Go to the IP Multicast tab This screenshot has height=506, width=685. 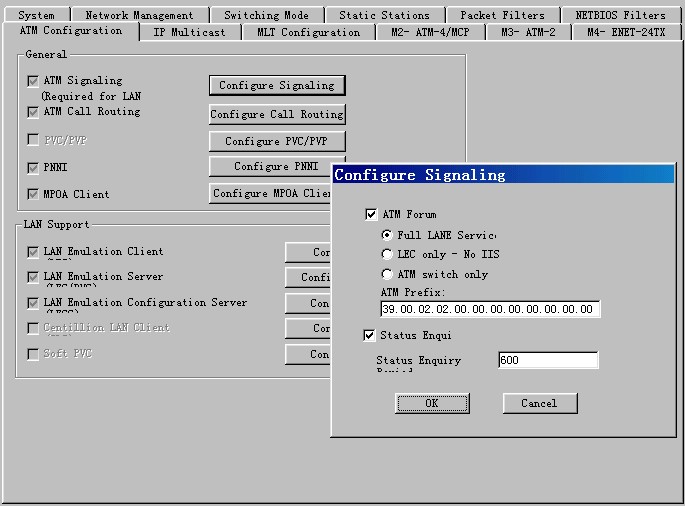click(189, 32)
